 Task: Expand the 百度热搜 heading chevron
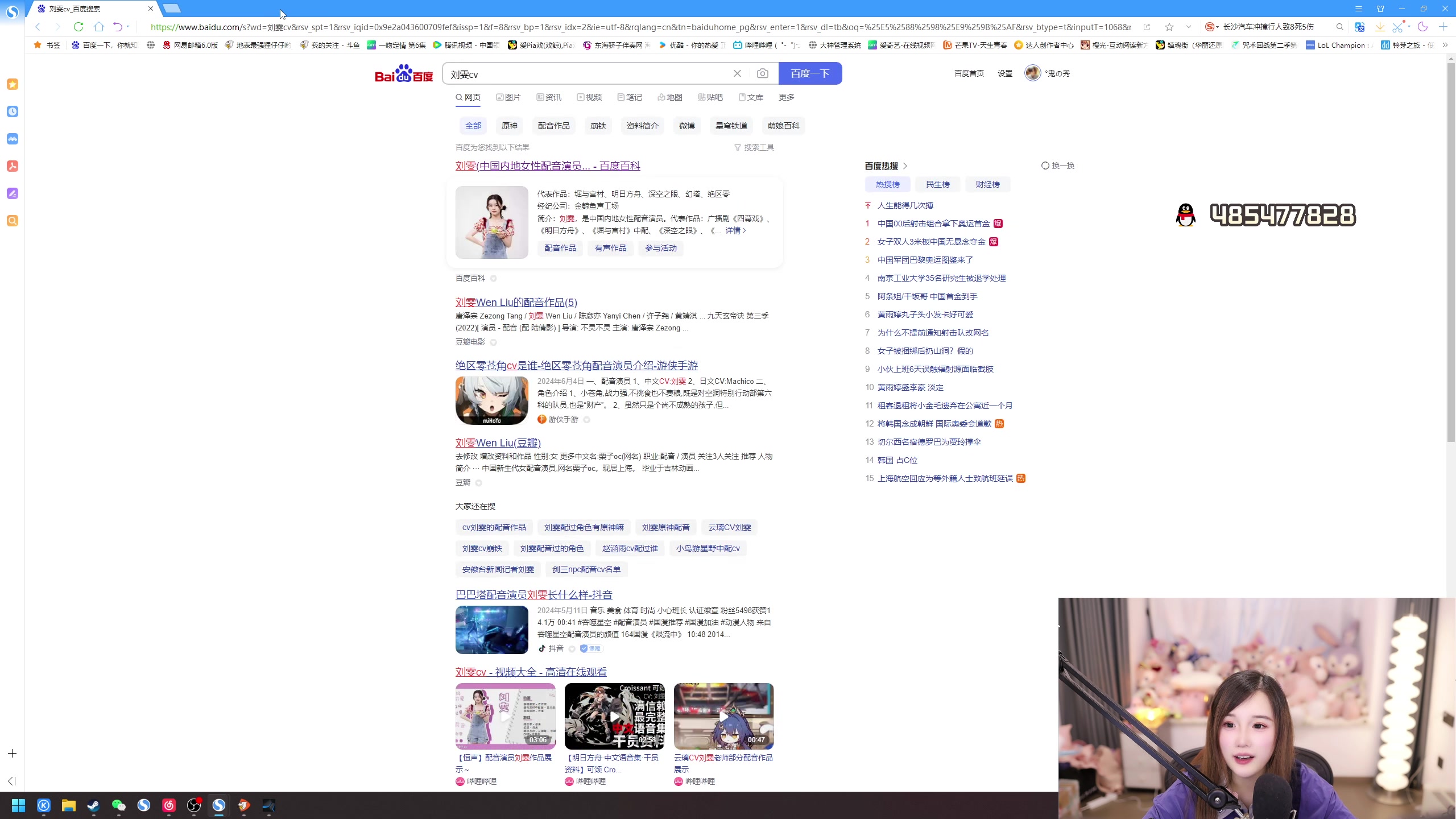905,166
